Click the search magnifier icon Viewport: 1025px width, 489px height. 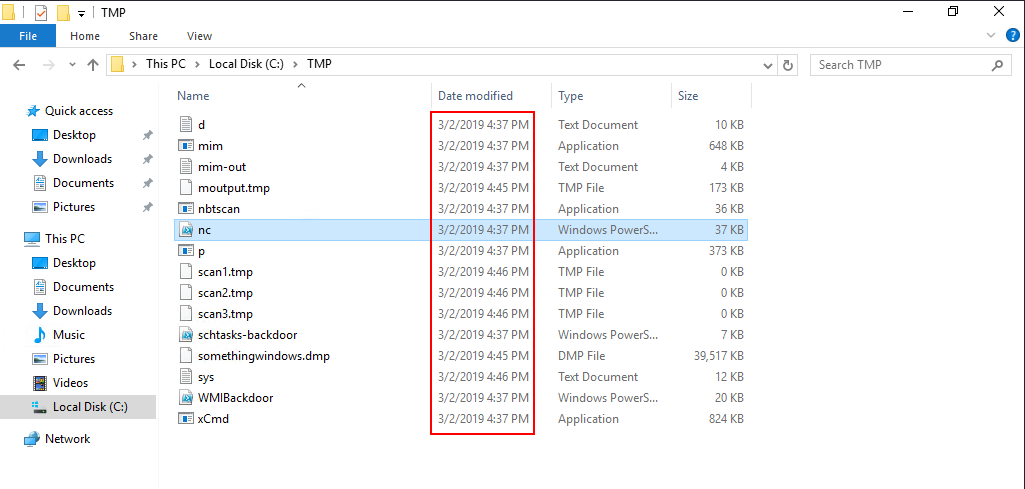pos(997,65)
